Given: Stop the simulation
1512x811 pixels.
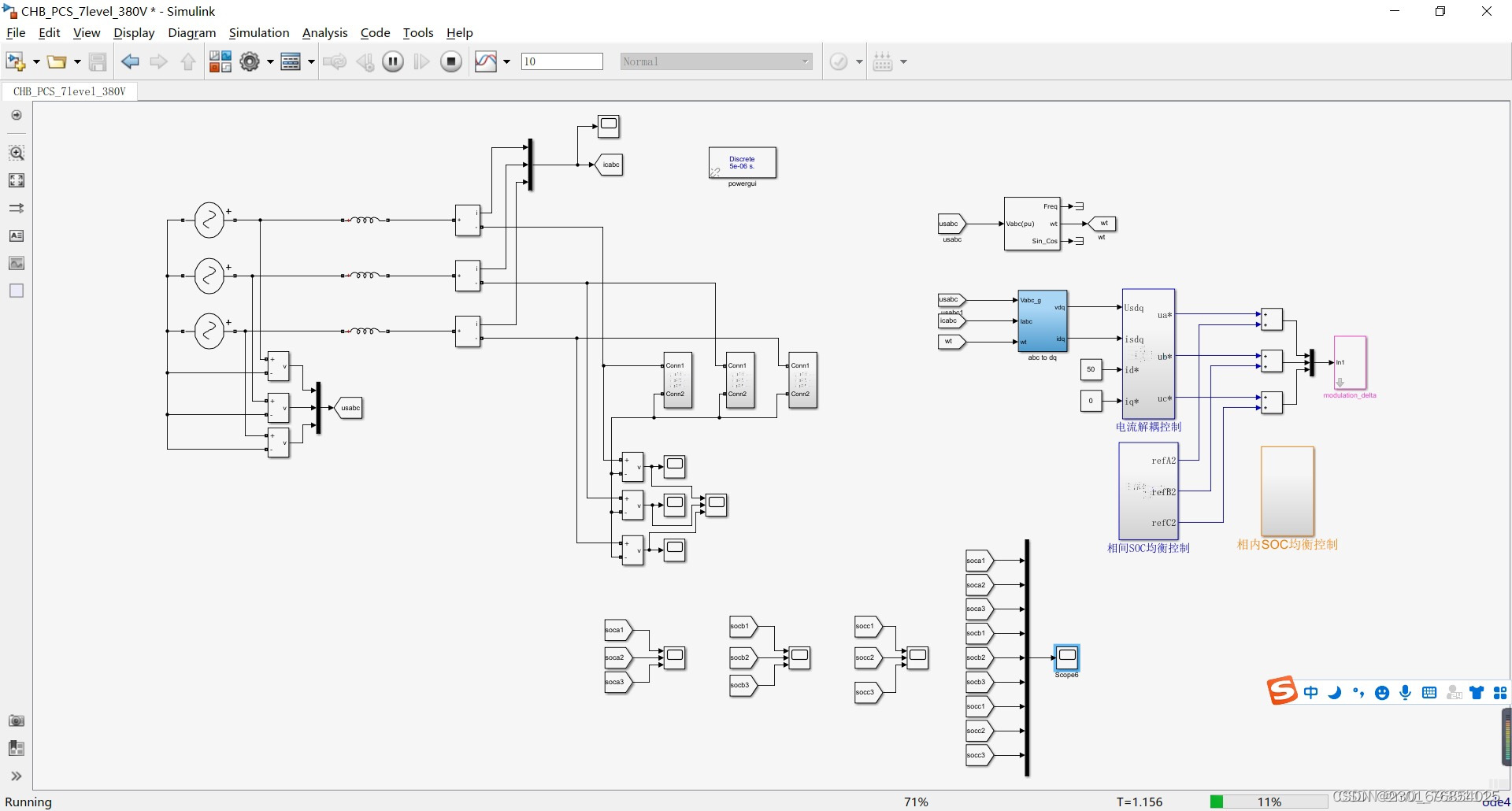Looking at the screenshot, I should click(x=451, y=61).
